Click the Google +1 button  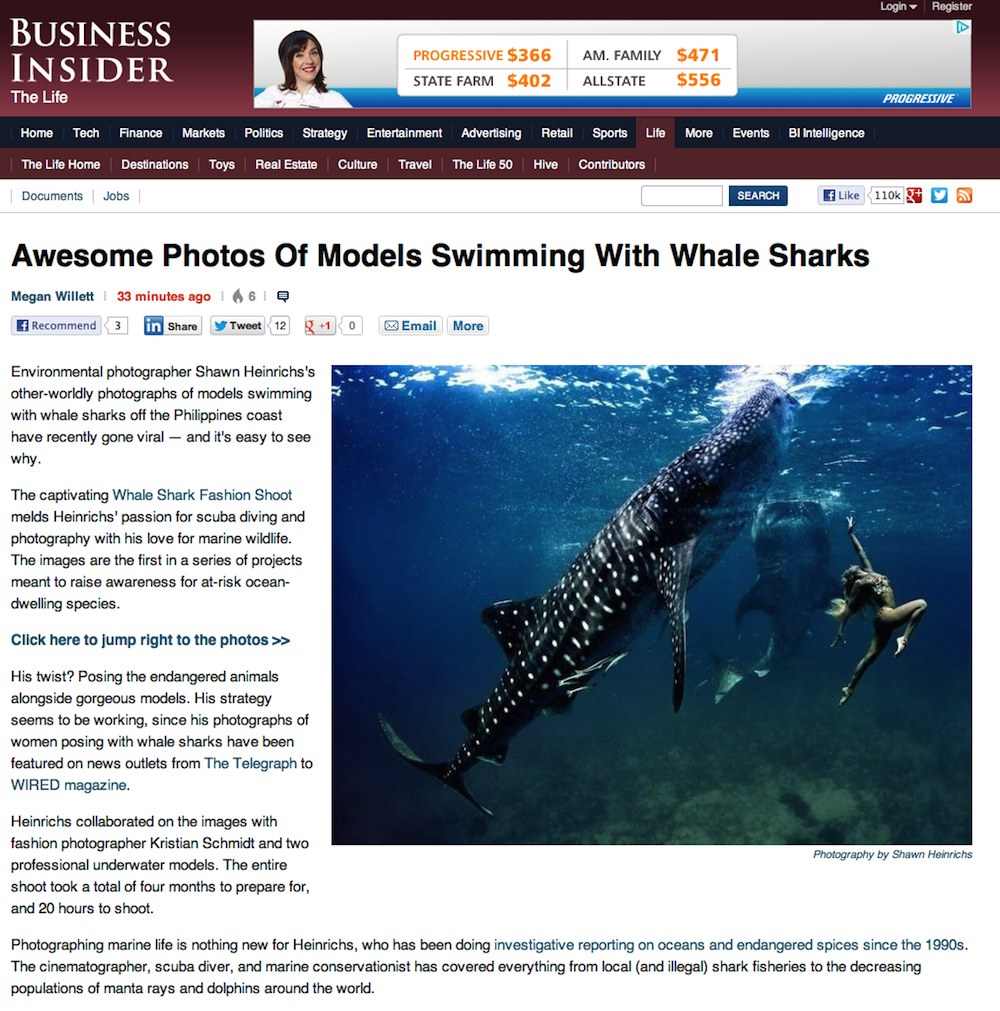tap(319, 326)
